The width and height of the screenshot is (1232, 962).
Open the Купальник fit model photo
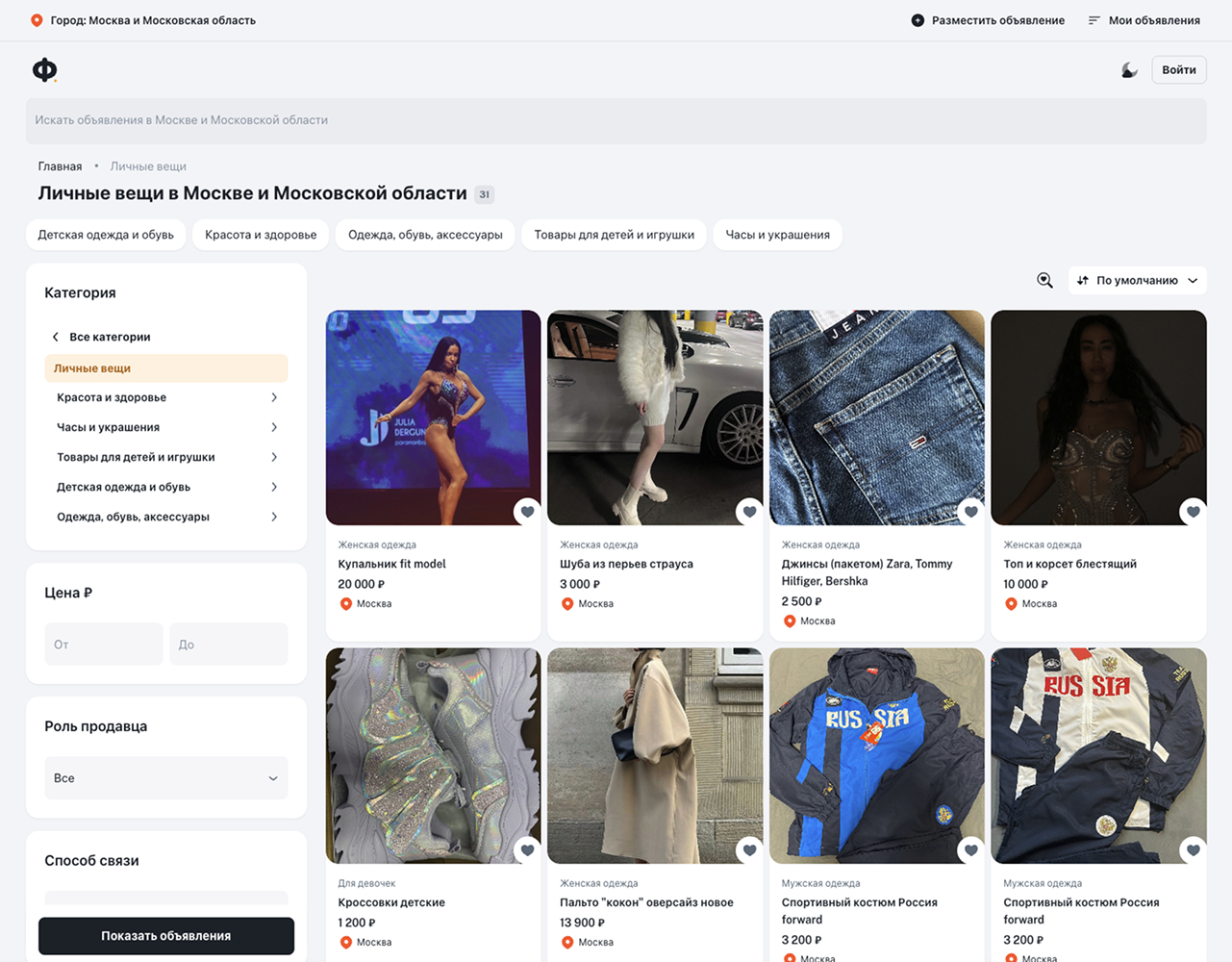(434, 418)
